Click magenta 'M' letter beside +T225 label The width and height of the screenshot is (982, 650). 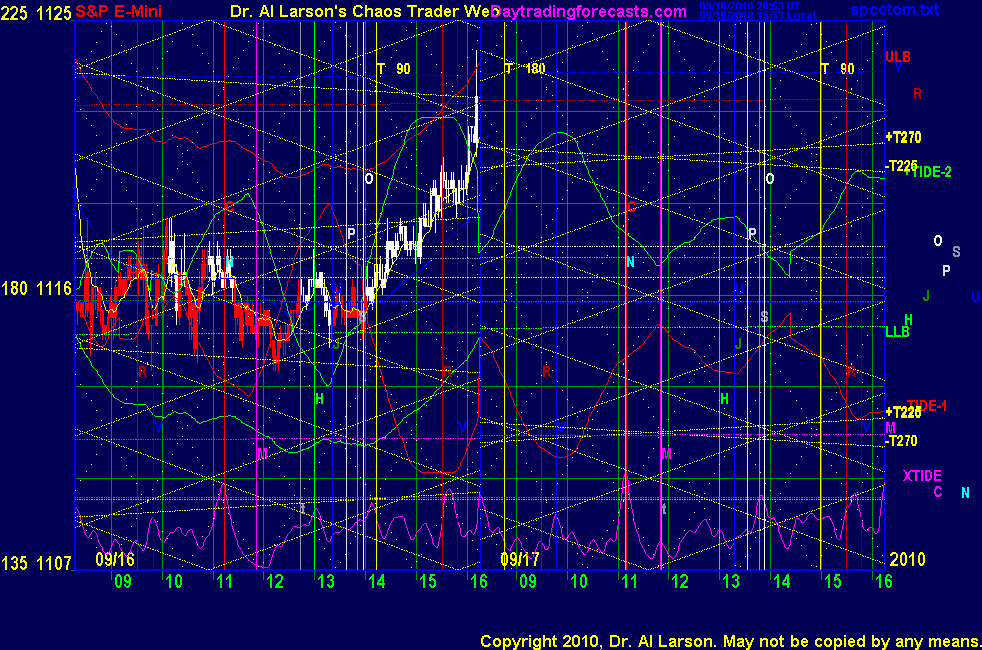[x=890, y=428]
